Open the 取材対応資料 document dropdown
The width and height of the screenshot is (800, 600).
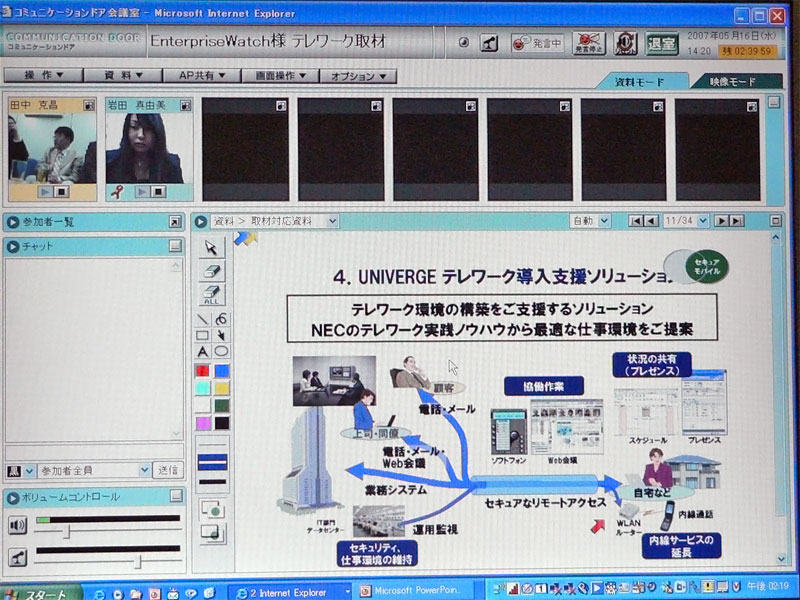[332, 221]
